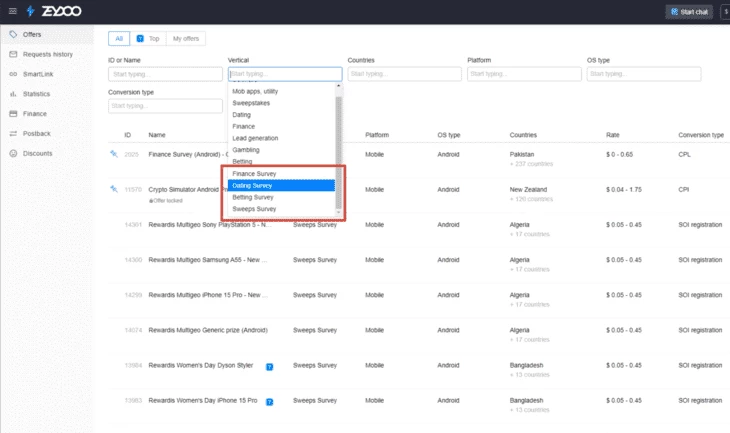The image size is (730, 433).
Task: Switch to the All offers tab
Action: coord(119,39)
